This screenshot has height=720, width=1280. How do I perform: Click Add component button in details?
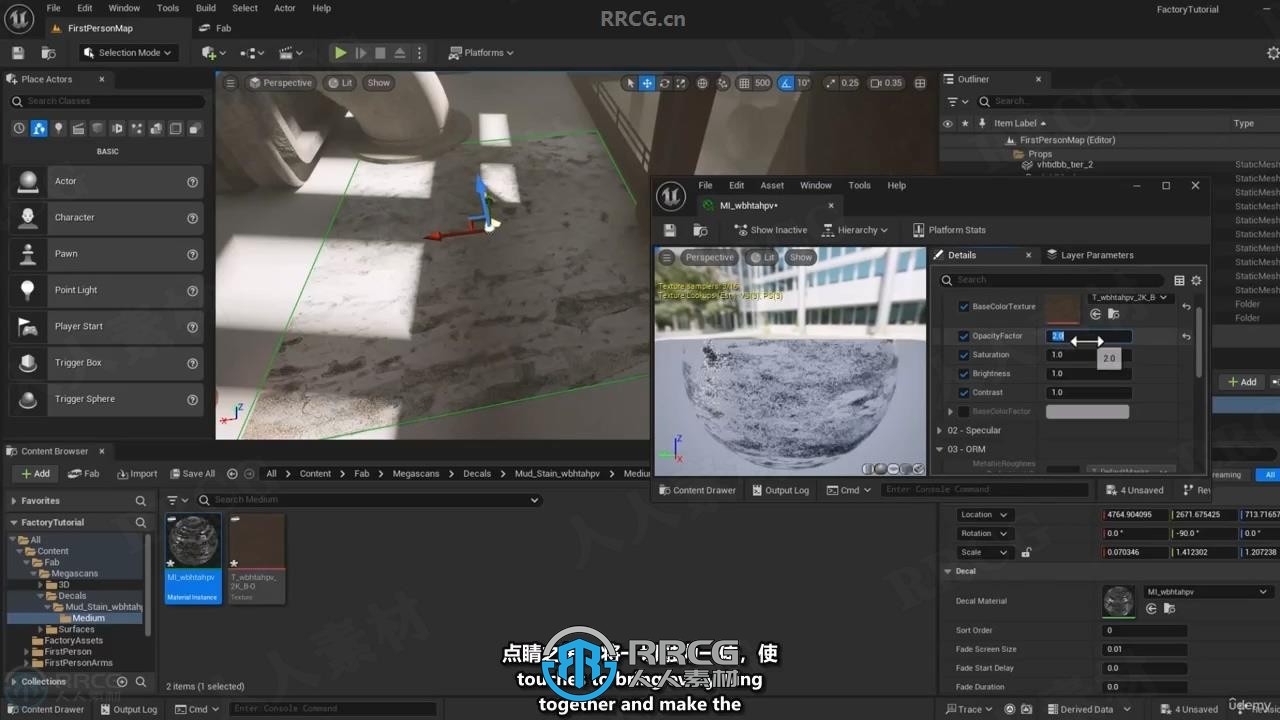tap(1242, 382)
